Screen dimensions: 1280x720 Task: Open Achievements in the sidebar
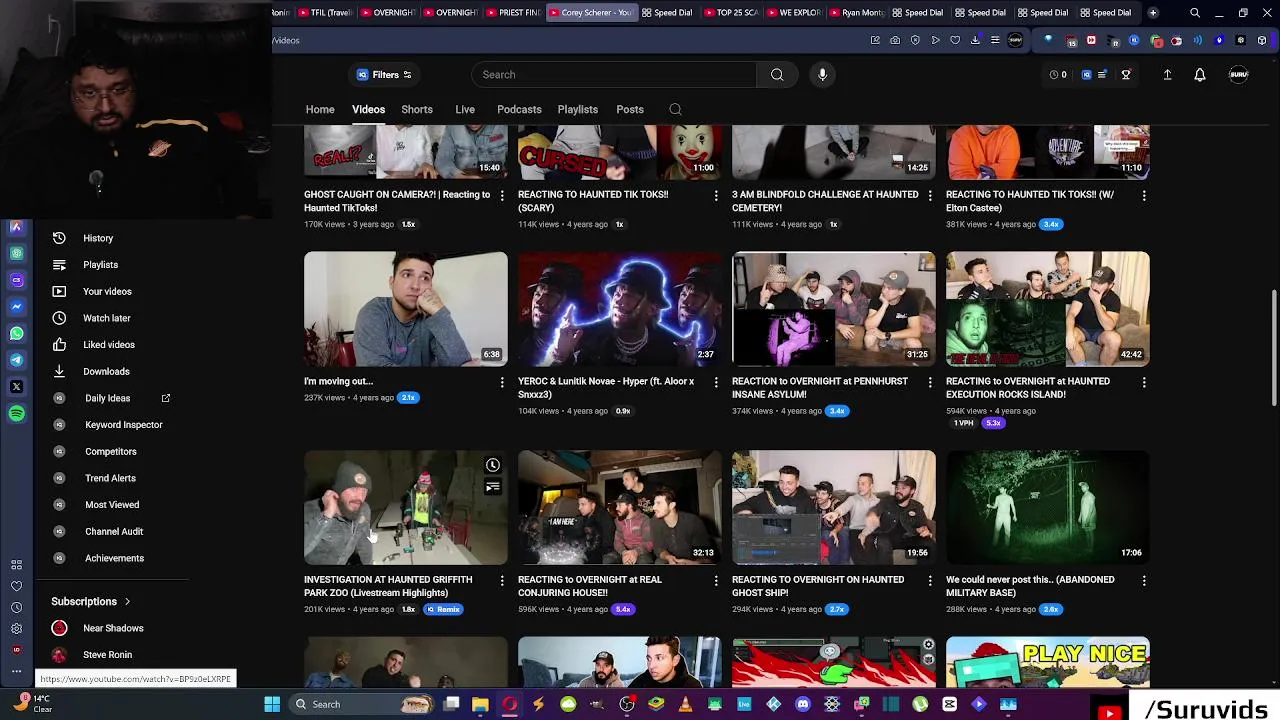[113, 558]
